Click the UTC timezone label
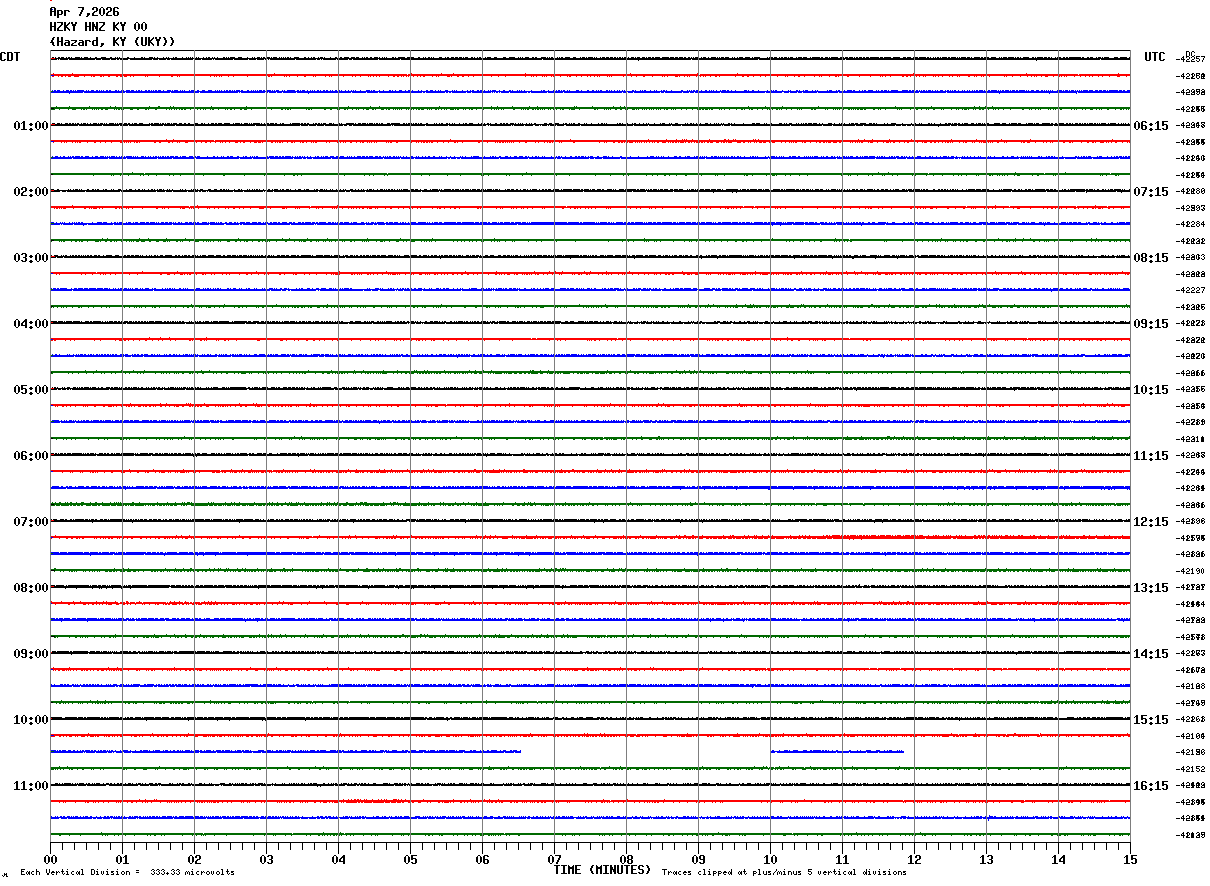The image size is (1210, 886). coord(1155,57)
